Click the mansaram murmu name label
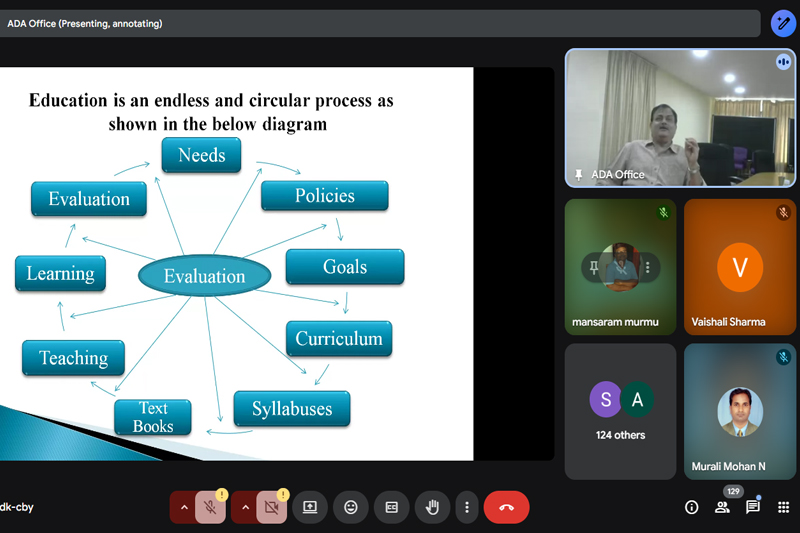Screen dimensions: 800x533 pos(615,322)
